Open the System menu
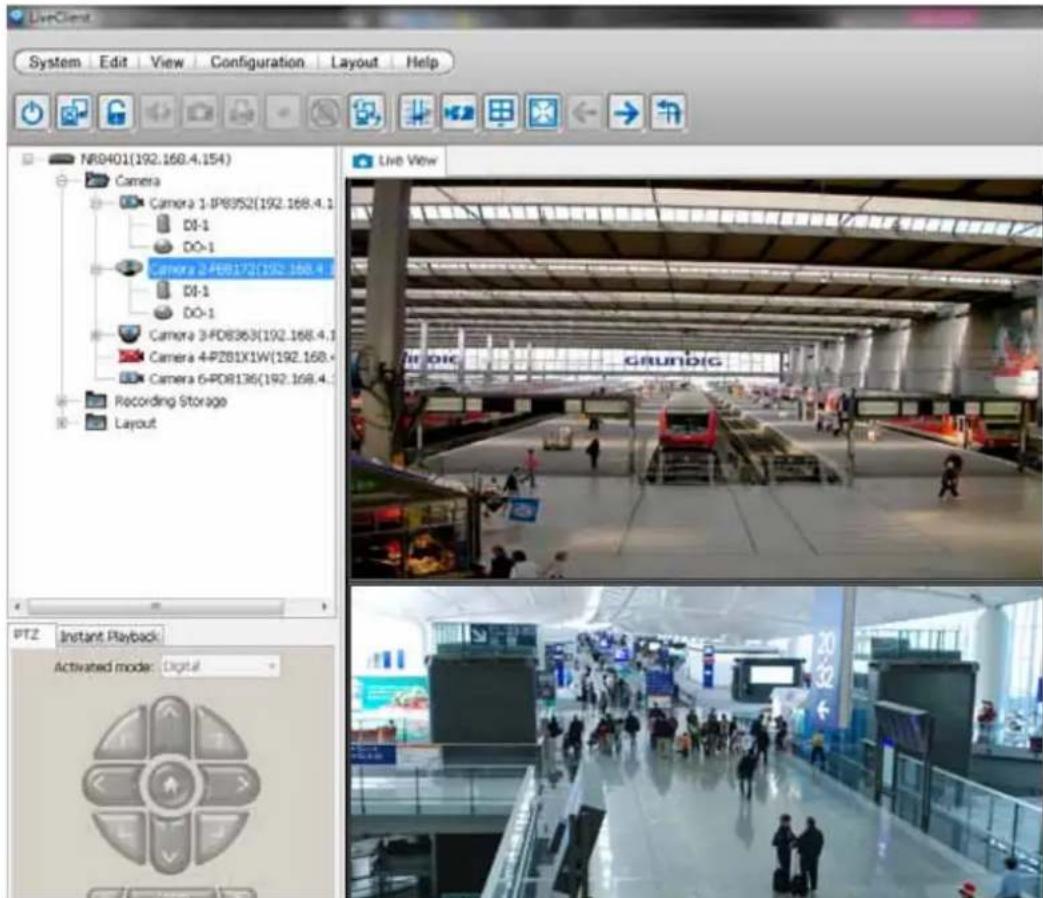 (55, 62)
